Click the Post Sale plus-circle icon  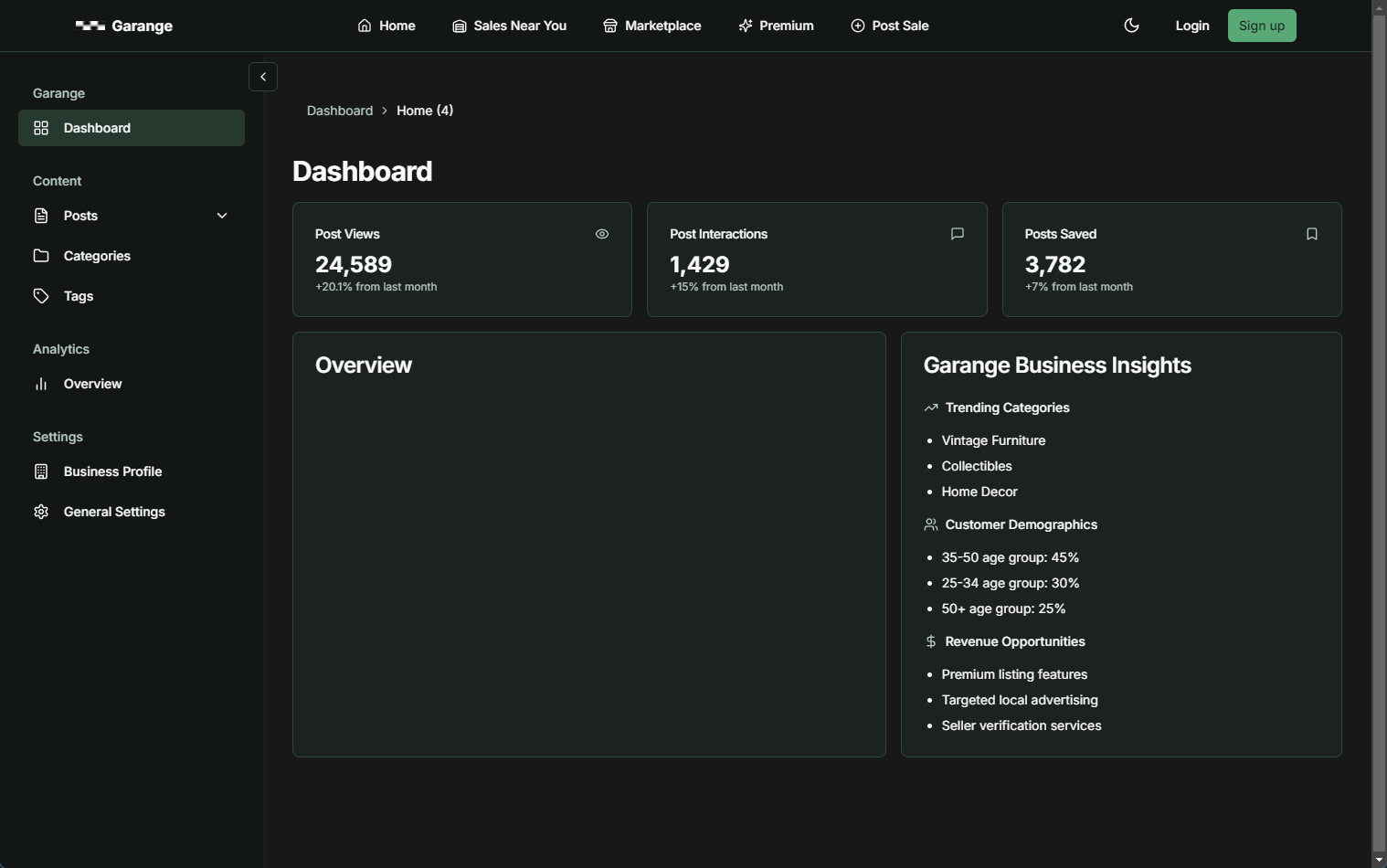point(858,26)
